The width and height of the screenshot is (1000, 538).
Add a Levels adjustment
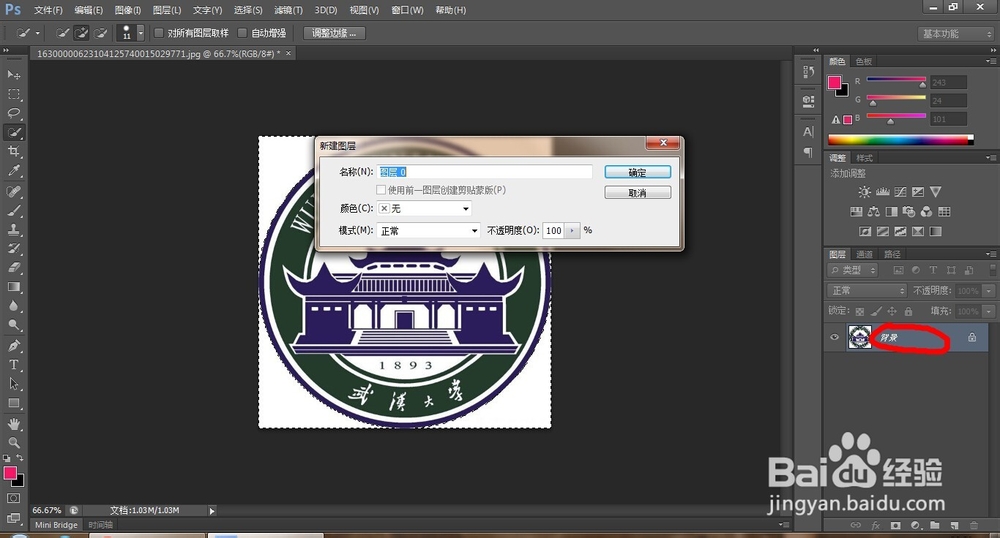(883, 192)
